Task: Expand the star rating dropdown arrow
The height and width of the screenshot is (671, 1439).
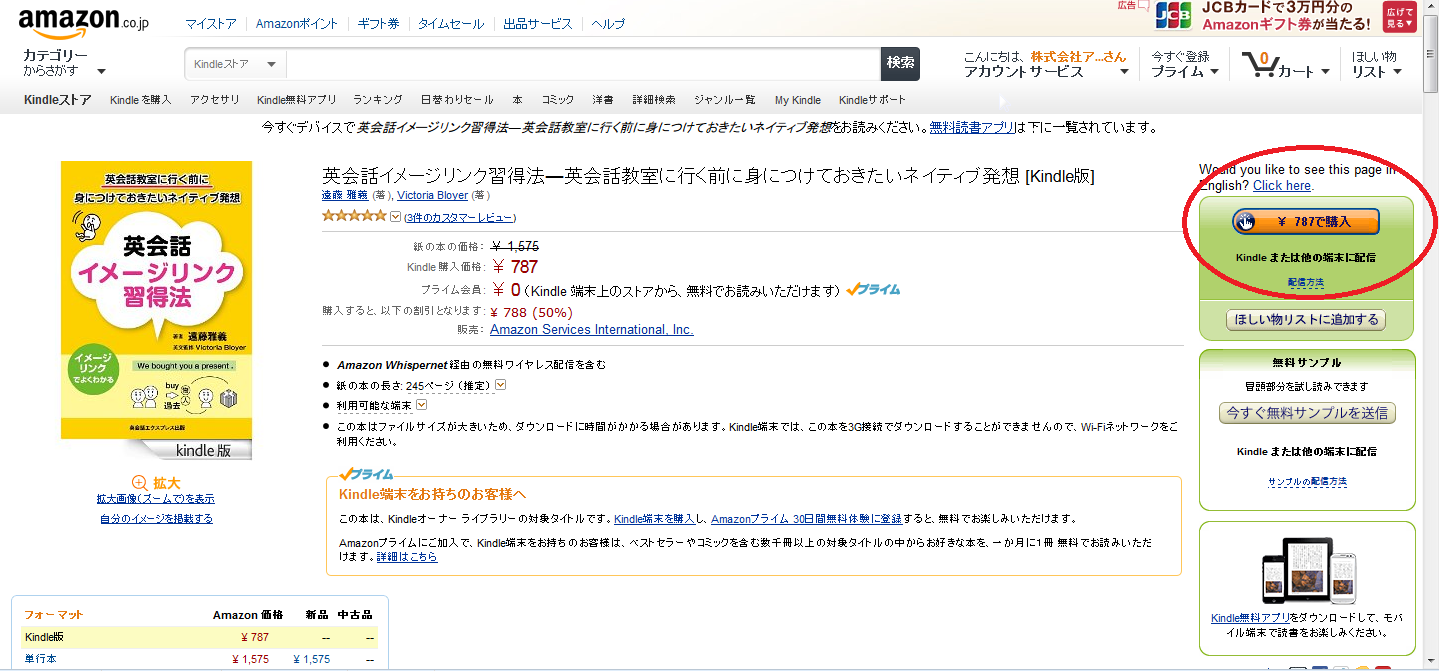Action: point(395,217)
